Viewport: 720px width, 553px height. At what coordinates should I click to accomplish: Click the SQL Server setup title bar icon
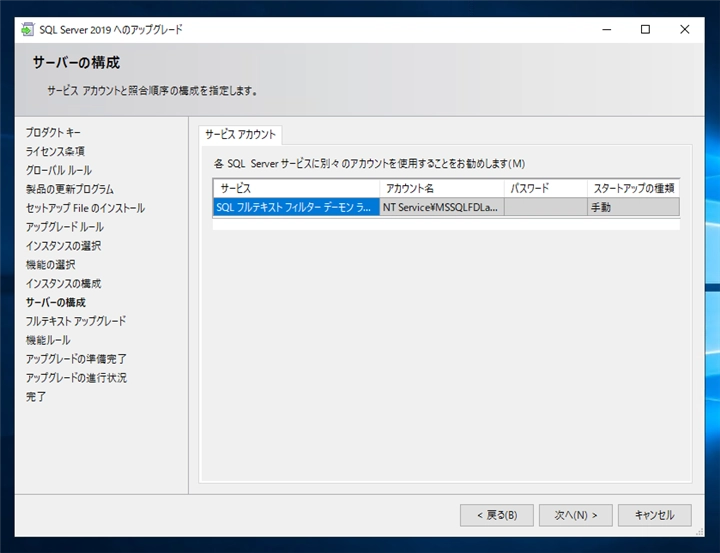click(28, 29)
